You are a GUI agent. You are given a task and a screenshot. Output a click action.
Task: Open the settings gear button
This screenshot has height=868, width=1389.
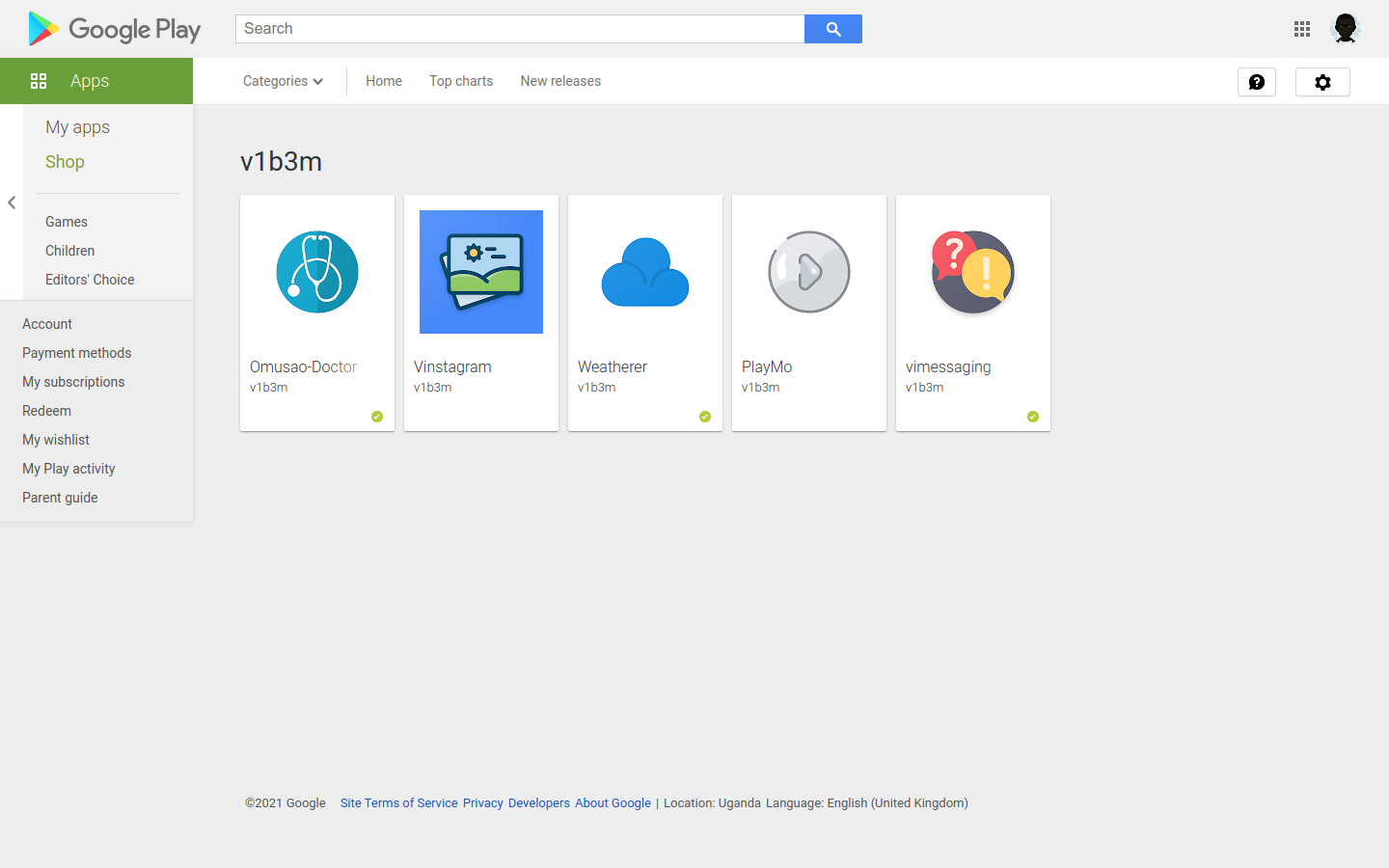point(1322,82)
